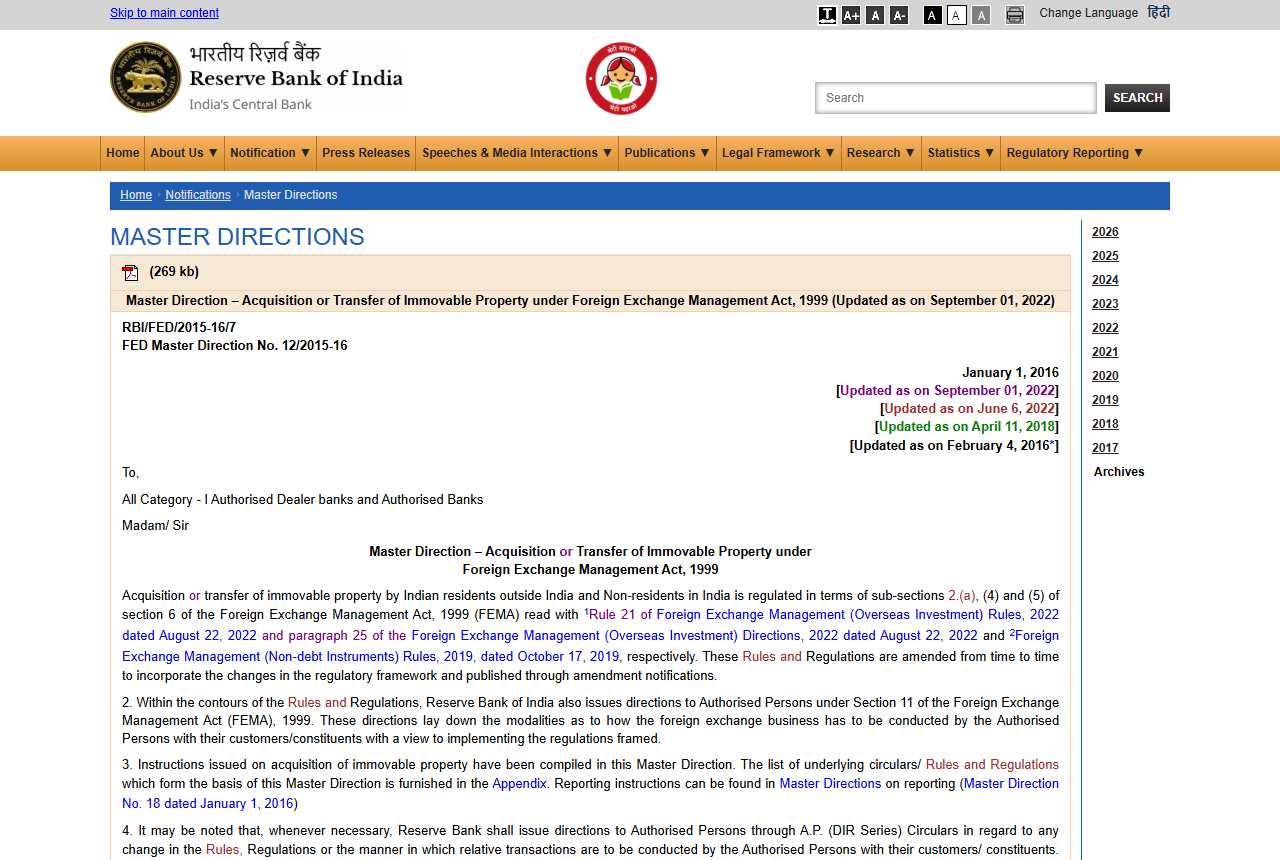This screenshot has width=1280, height=860.
Task: Open the 2020 archive year link
Action: (x=1105, y=376)
